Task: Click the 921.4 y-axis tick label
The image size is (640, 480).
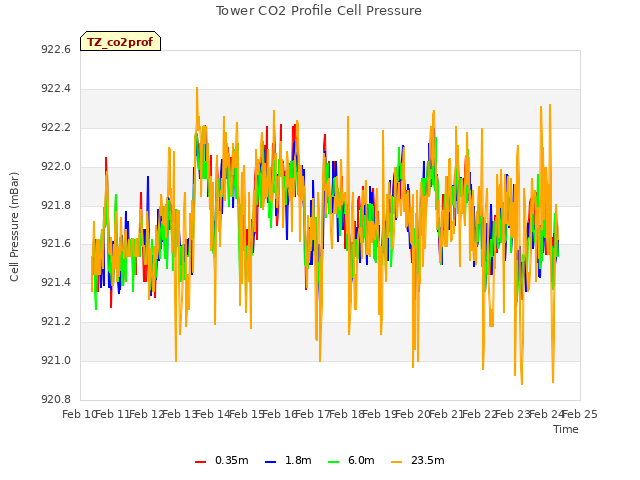Action: (x=56, y=283)
